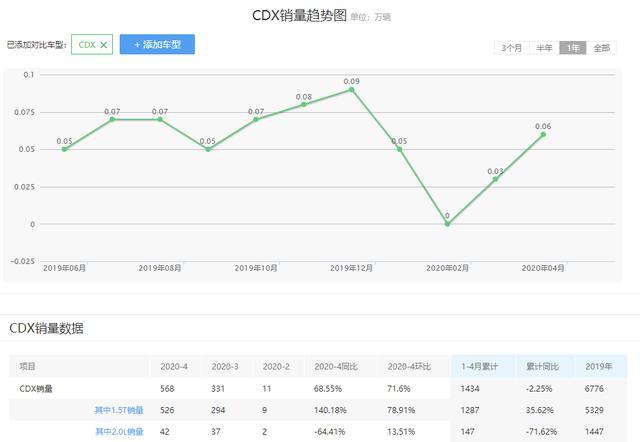Click the CDX销量趋势图 chart title

(x=299, y=16)
